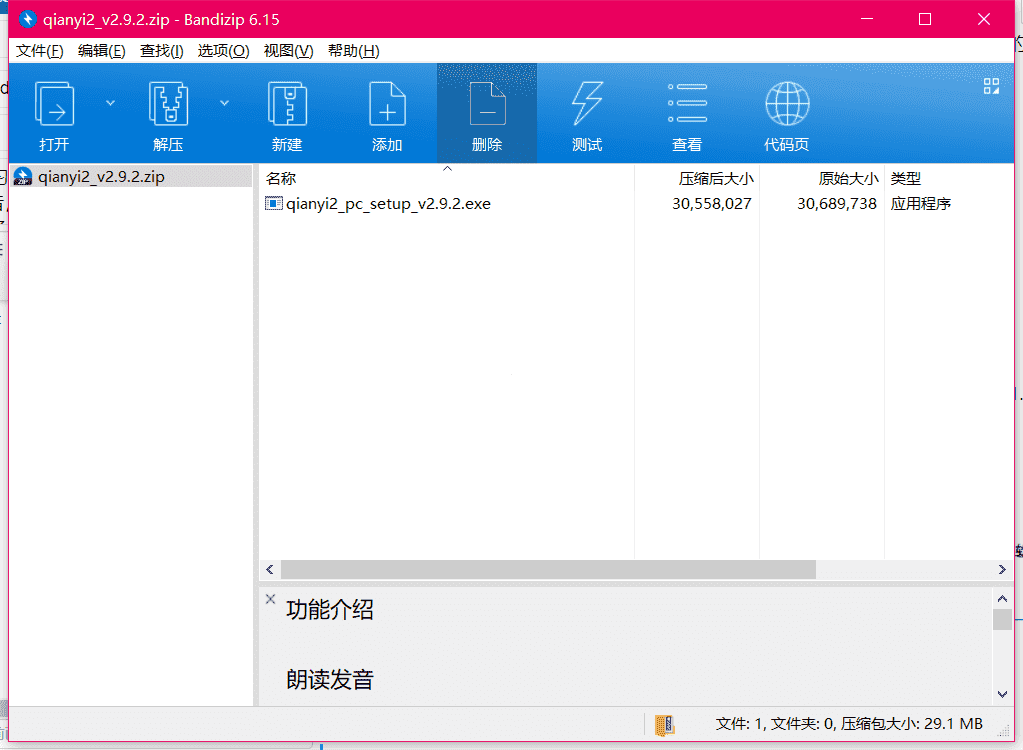Image resolution: width=1023 pixels, height=750 pixels.
Task: Minimize the Bandizip window
Action: (866, 20)
